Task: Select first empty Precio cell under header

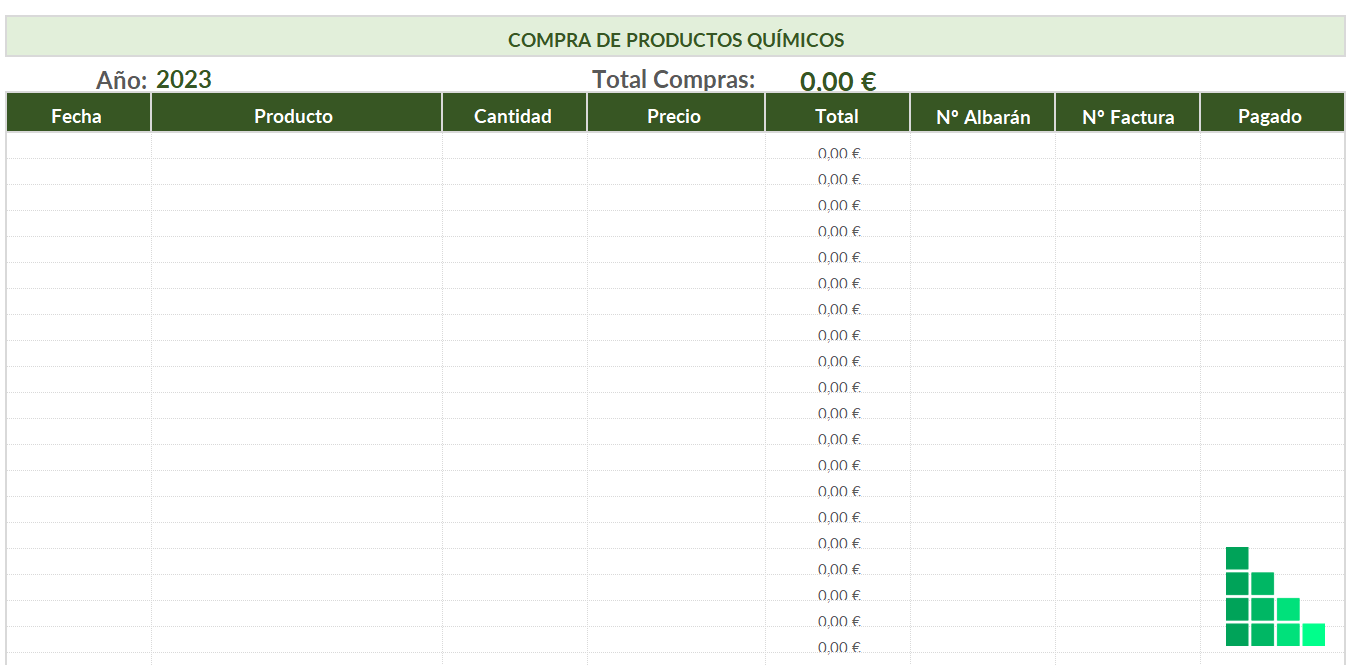Action: coord(676,146)
